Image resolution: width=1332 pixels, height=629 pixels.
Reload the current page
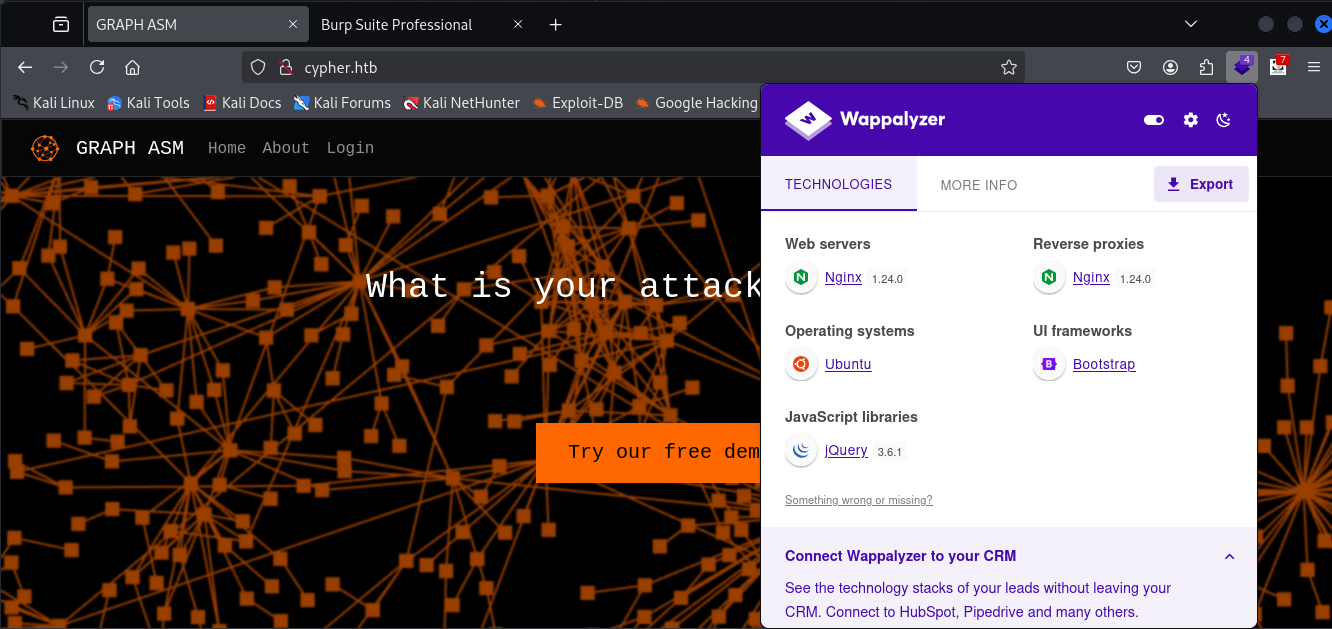97,67
